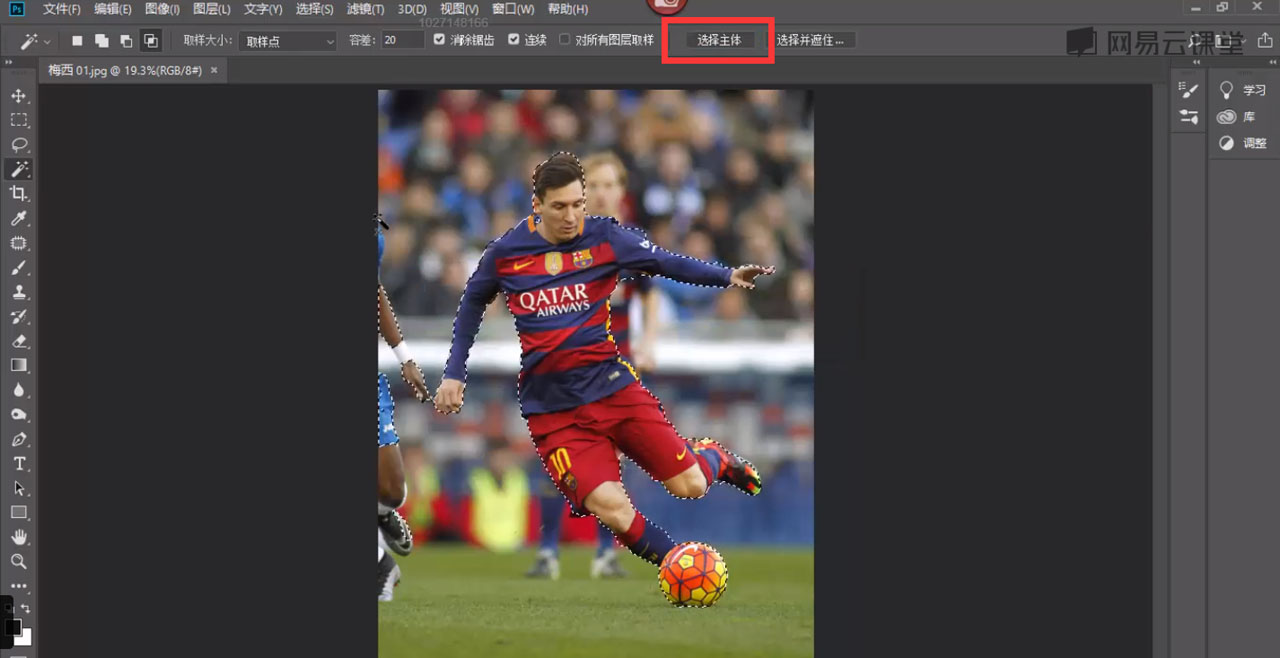This screenshot has width=1280, height=658.
Task: Open the Brushes presets panel icon
Action: point(1189,117)
